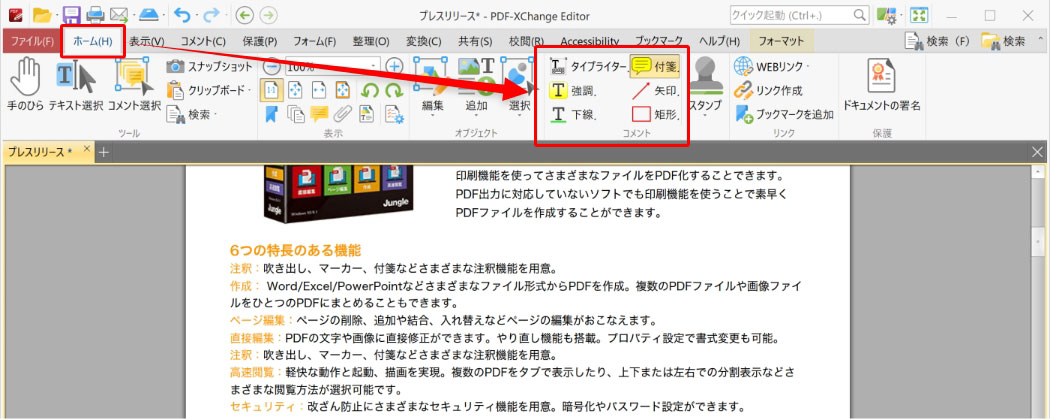Viewport: 1050px width, 419px height.
Task: Show the Comments pane icon
Action: click(x=319, y=114)
